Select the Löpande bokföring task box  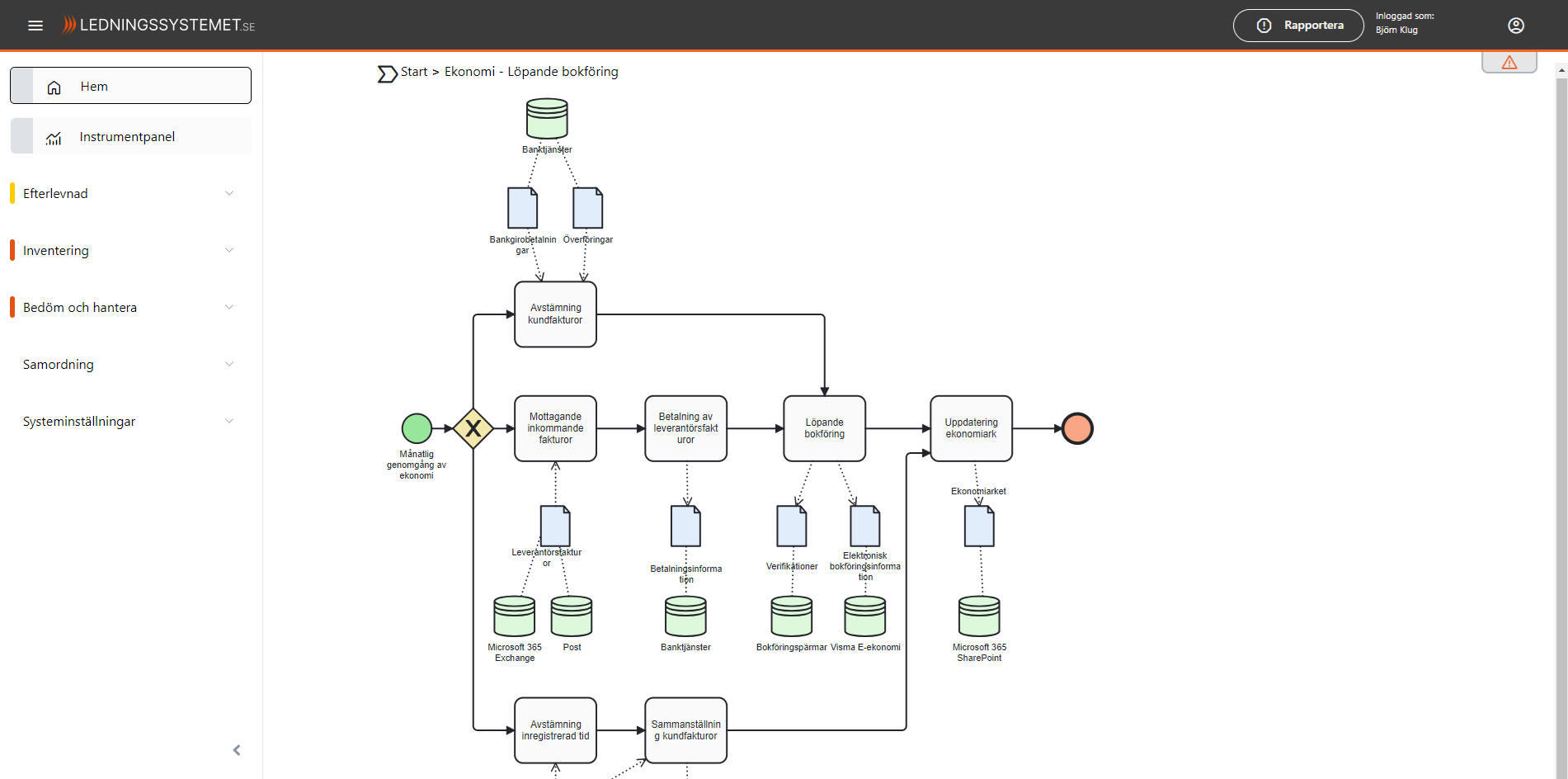824,428
